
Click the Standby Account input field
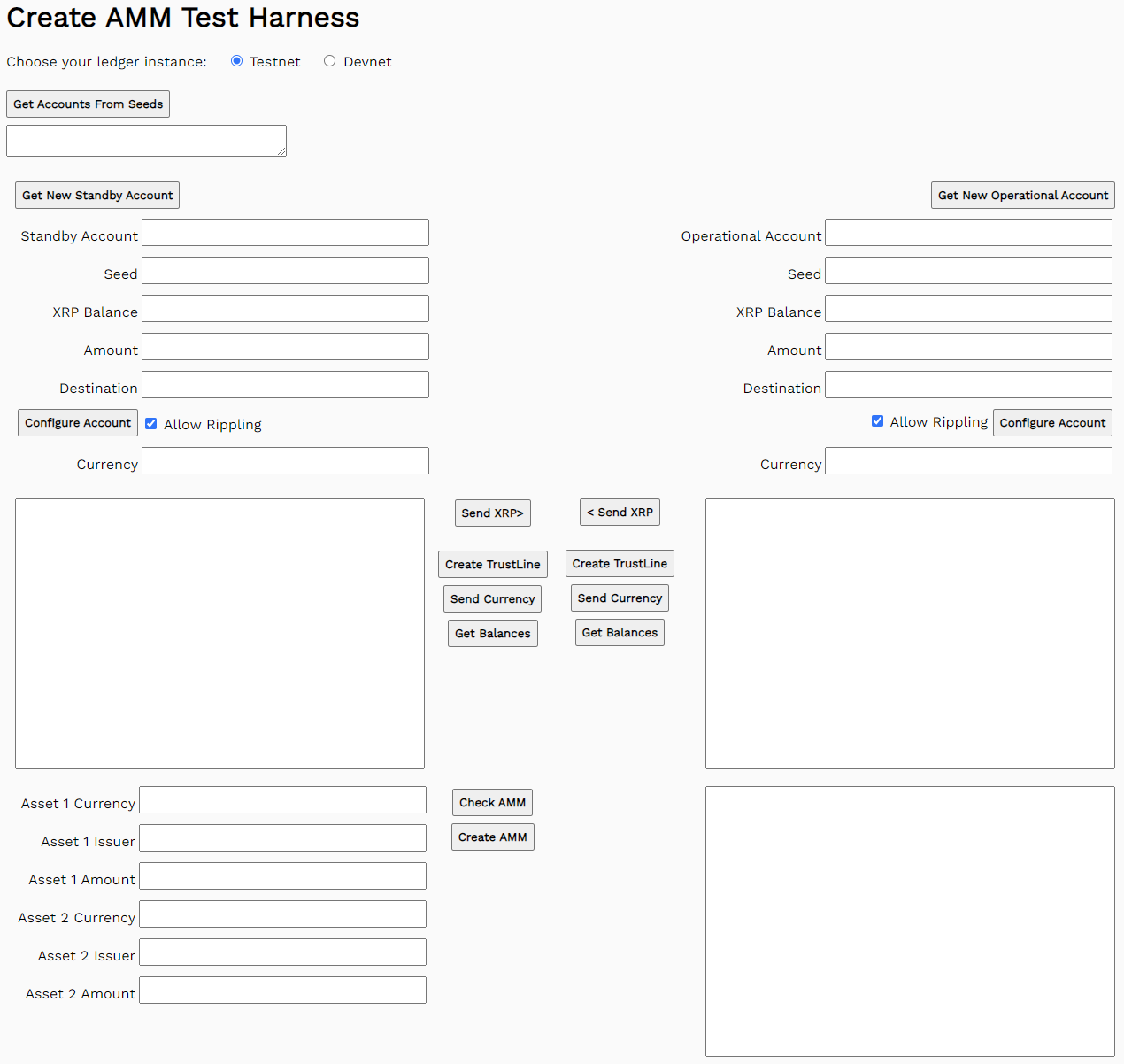point(285,232)
